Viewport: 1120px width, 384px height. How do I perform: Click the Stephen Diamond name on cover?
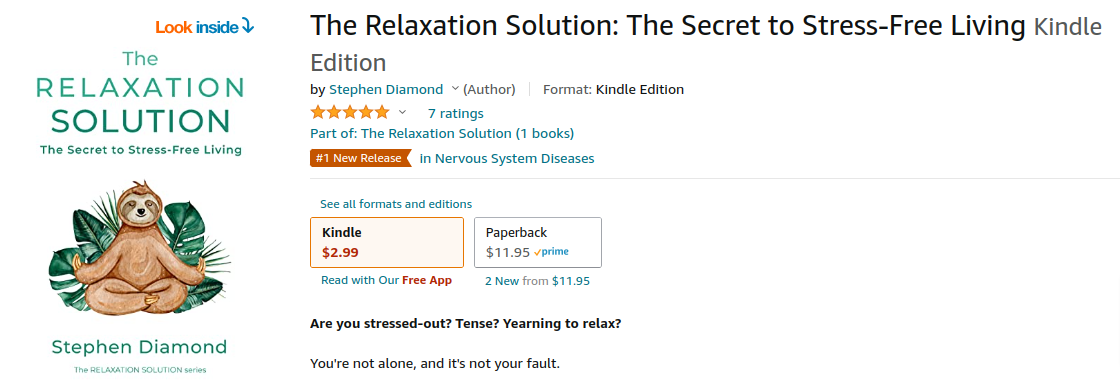[x=139, y=348]
